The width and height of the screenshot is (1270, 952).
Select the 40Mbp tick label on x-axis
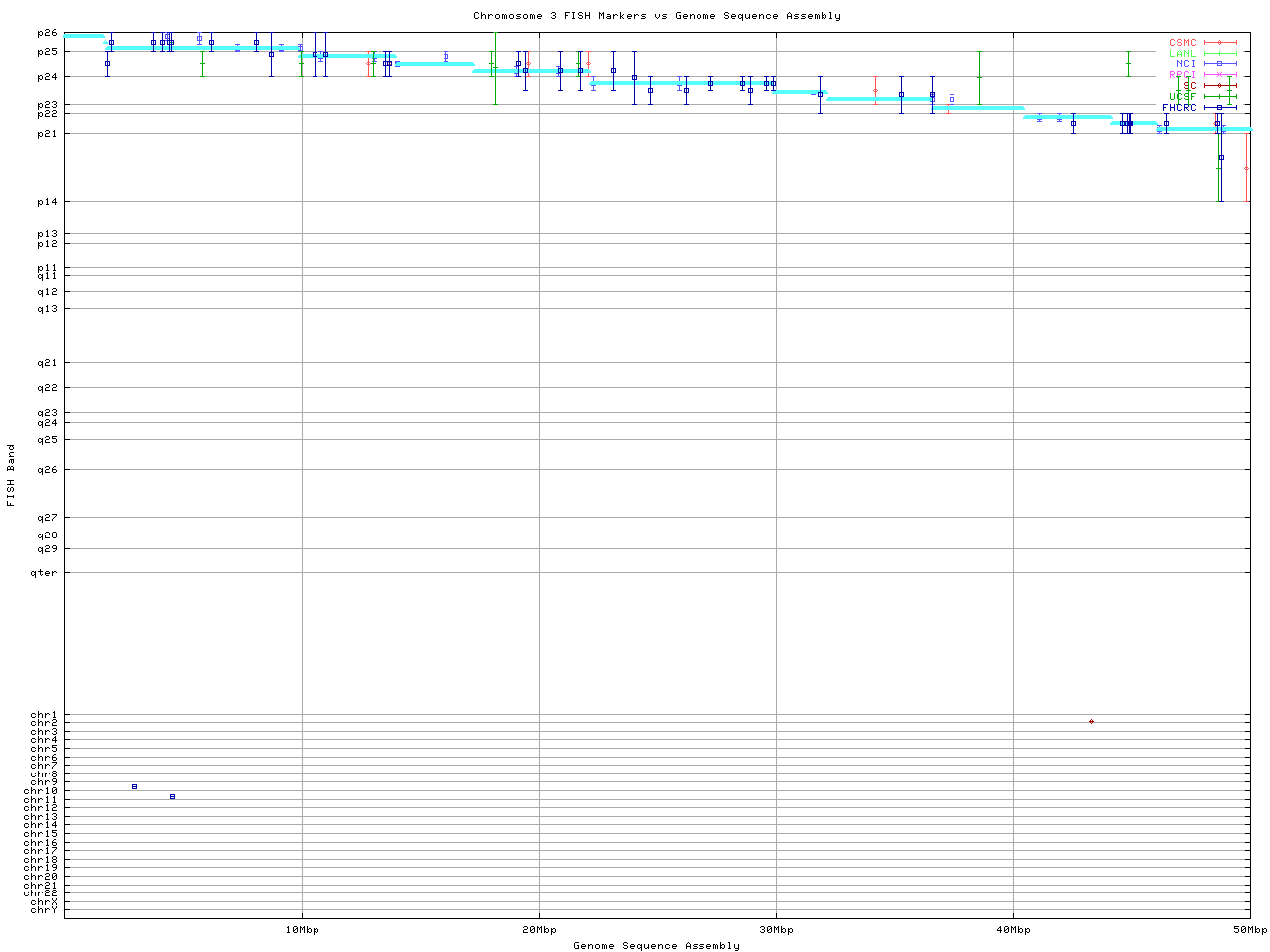tap(1013, 930)
